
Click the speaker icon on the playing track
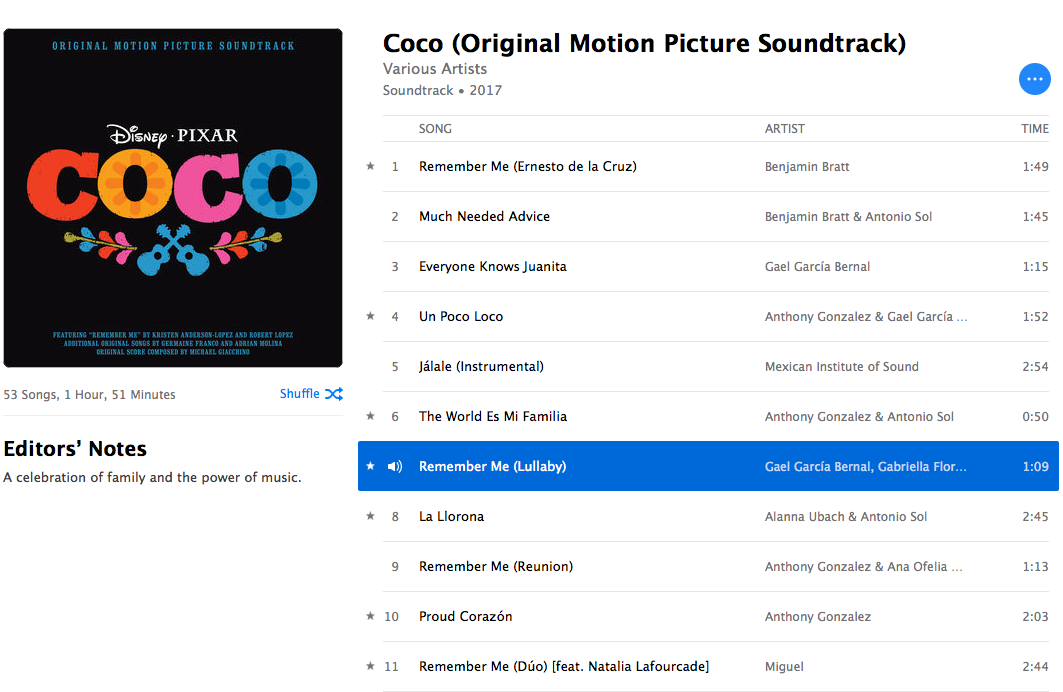395,466
